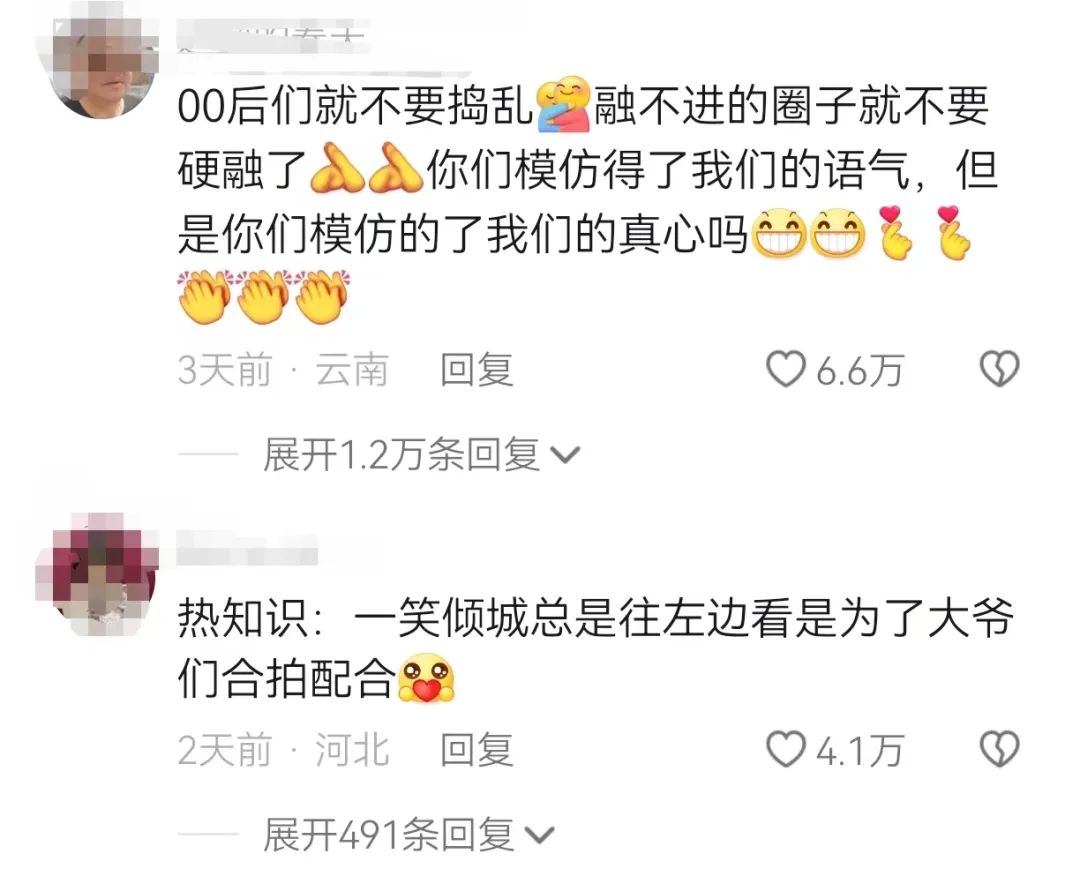Screen dimensions: 1080x884
Task: Click the grinning face emojis in first comment
Action: point(808,233)
